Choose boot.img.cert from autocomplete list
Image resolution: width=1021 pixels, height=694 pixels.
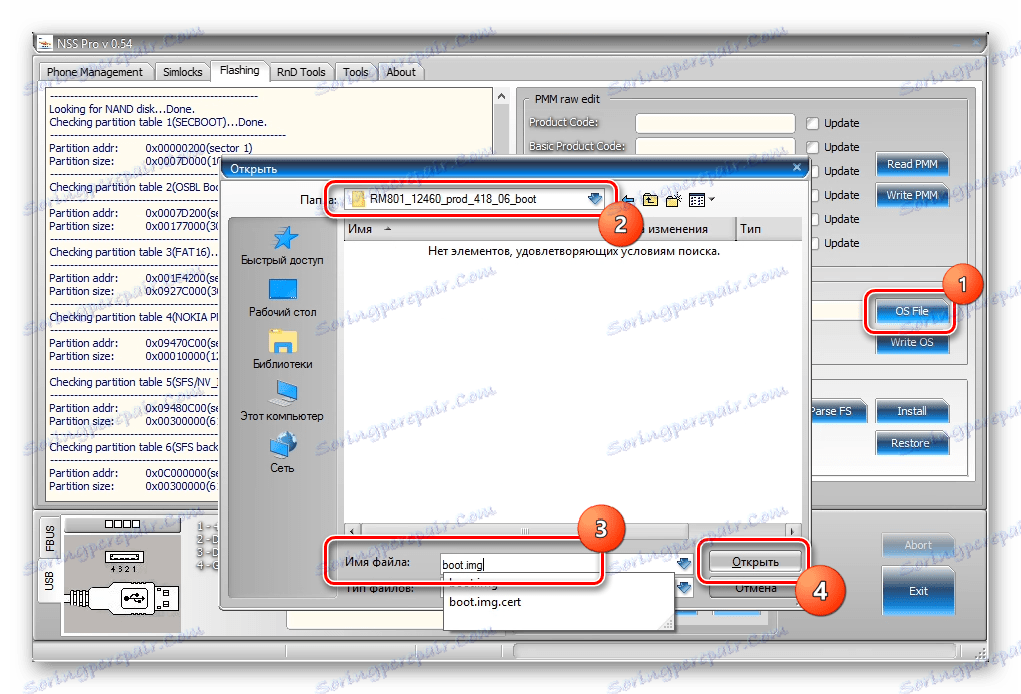pyautogui.click(x=485, y=602)
